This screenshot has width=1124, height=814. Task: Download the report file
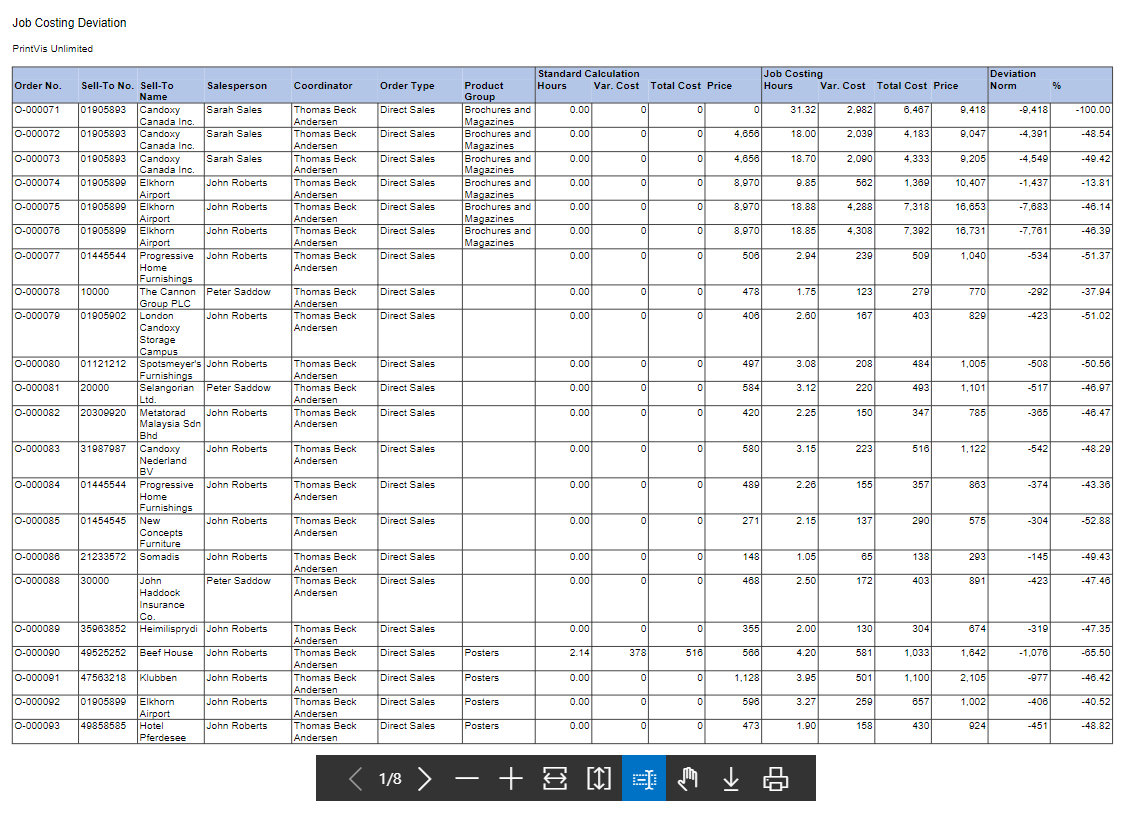click(x=731, y=779)
